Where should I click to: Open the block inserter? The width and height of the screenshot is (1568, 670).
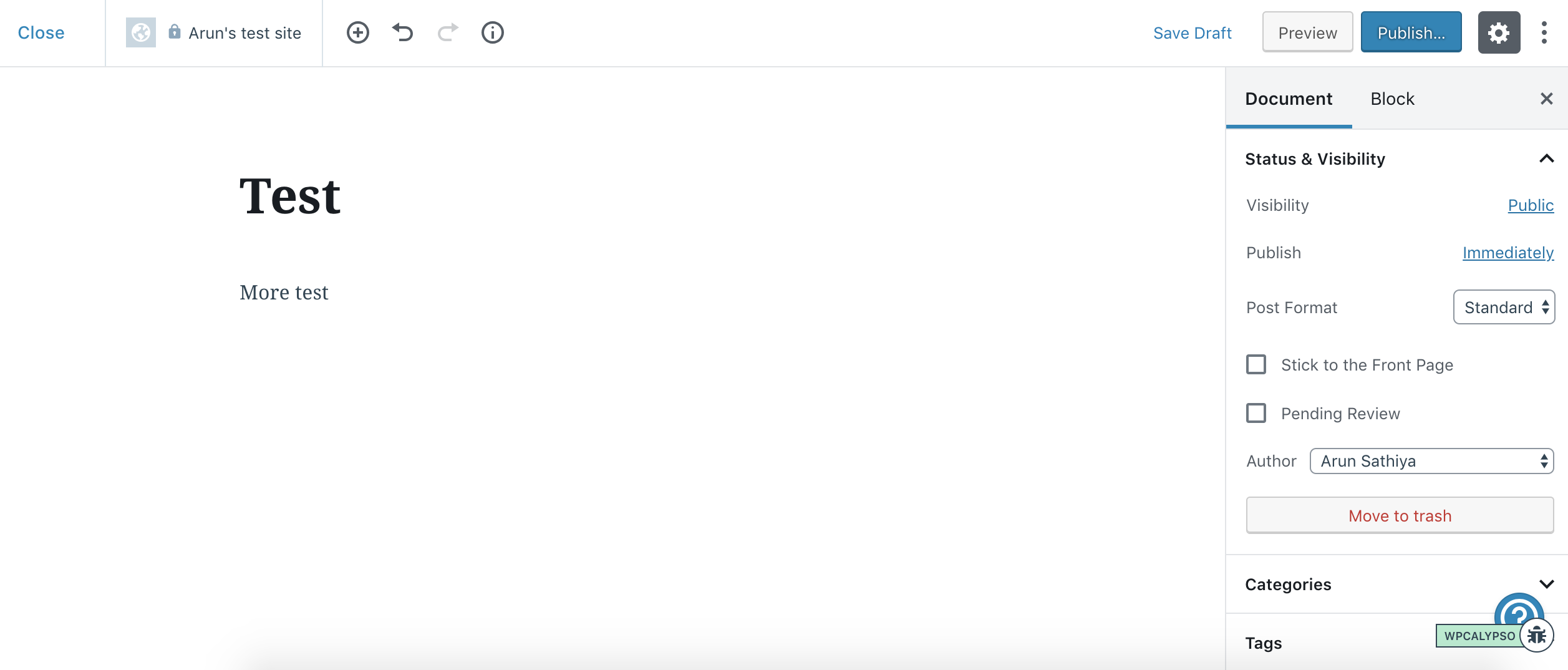tap(357, 32)
